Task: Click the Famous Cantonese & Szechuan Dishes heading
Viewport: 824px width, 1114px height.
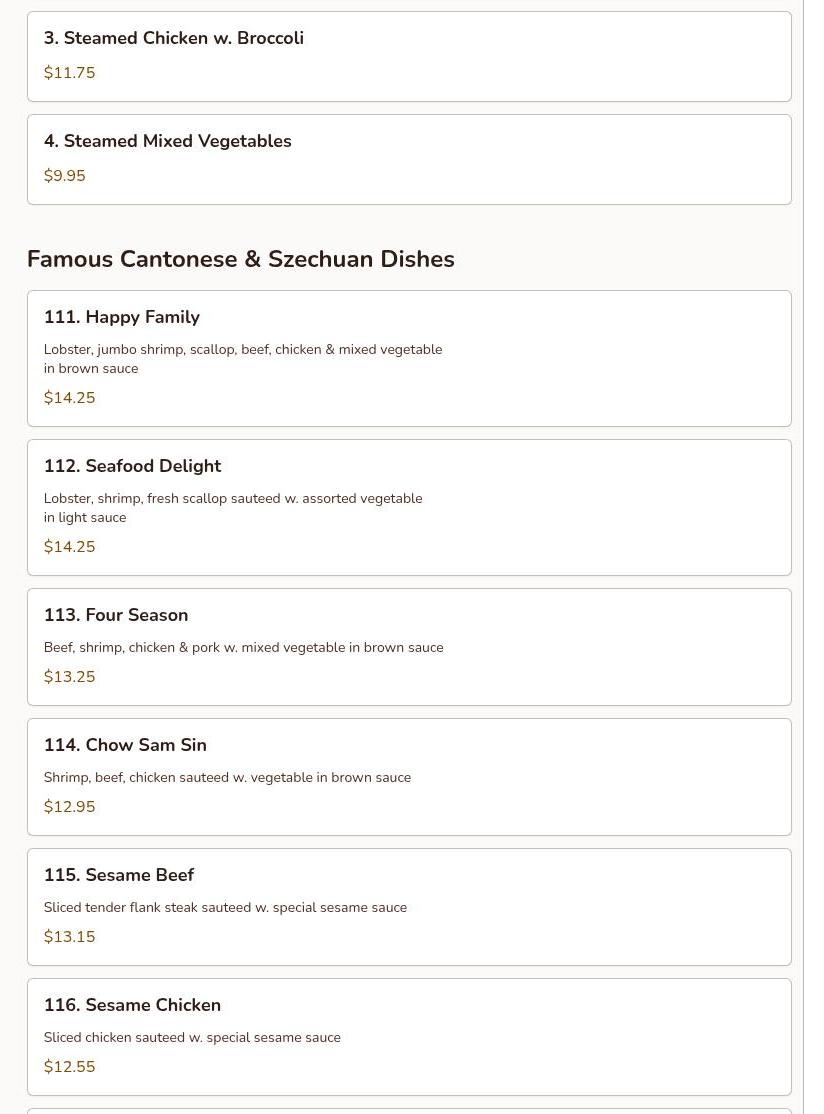Action: tap(241, 259)
